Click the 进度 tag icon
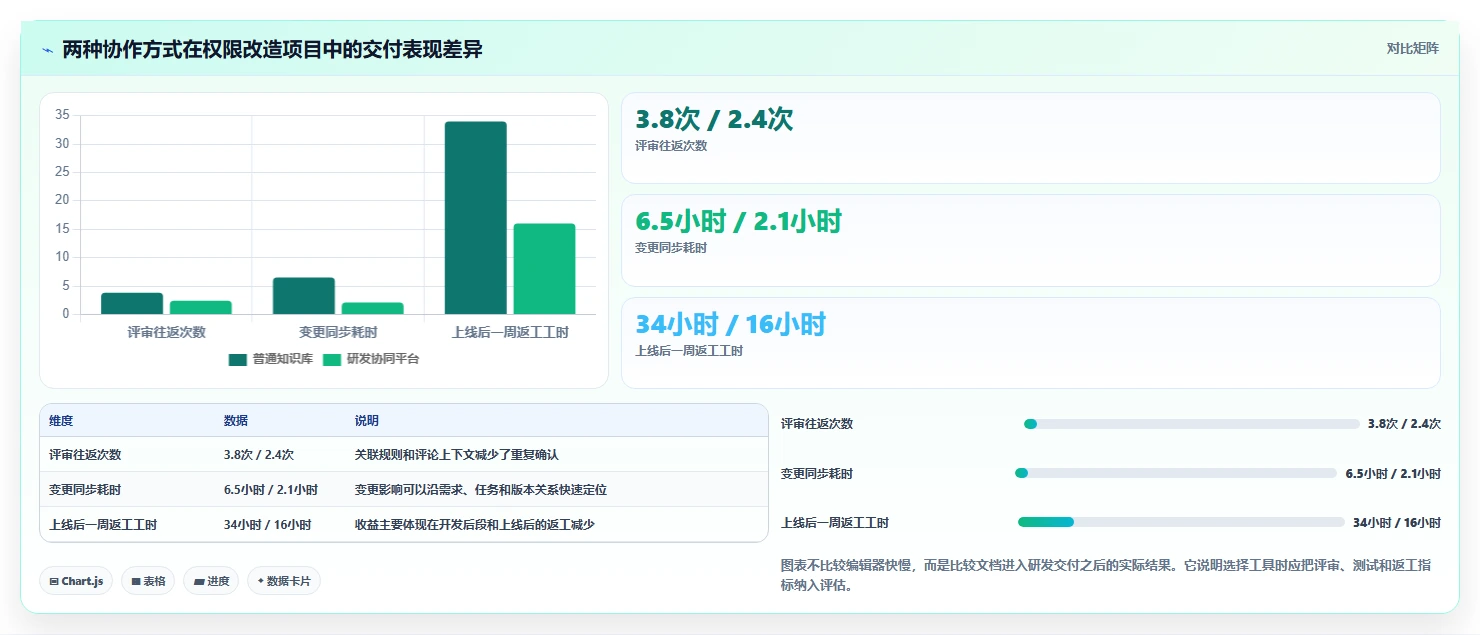 198,581
